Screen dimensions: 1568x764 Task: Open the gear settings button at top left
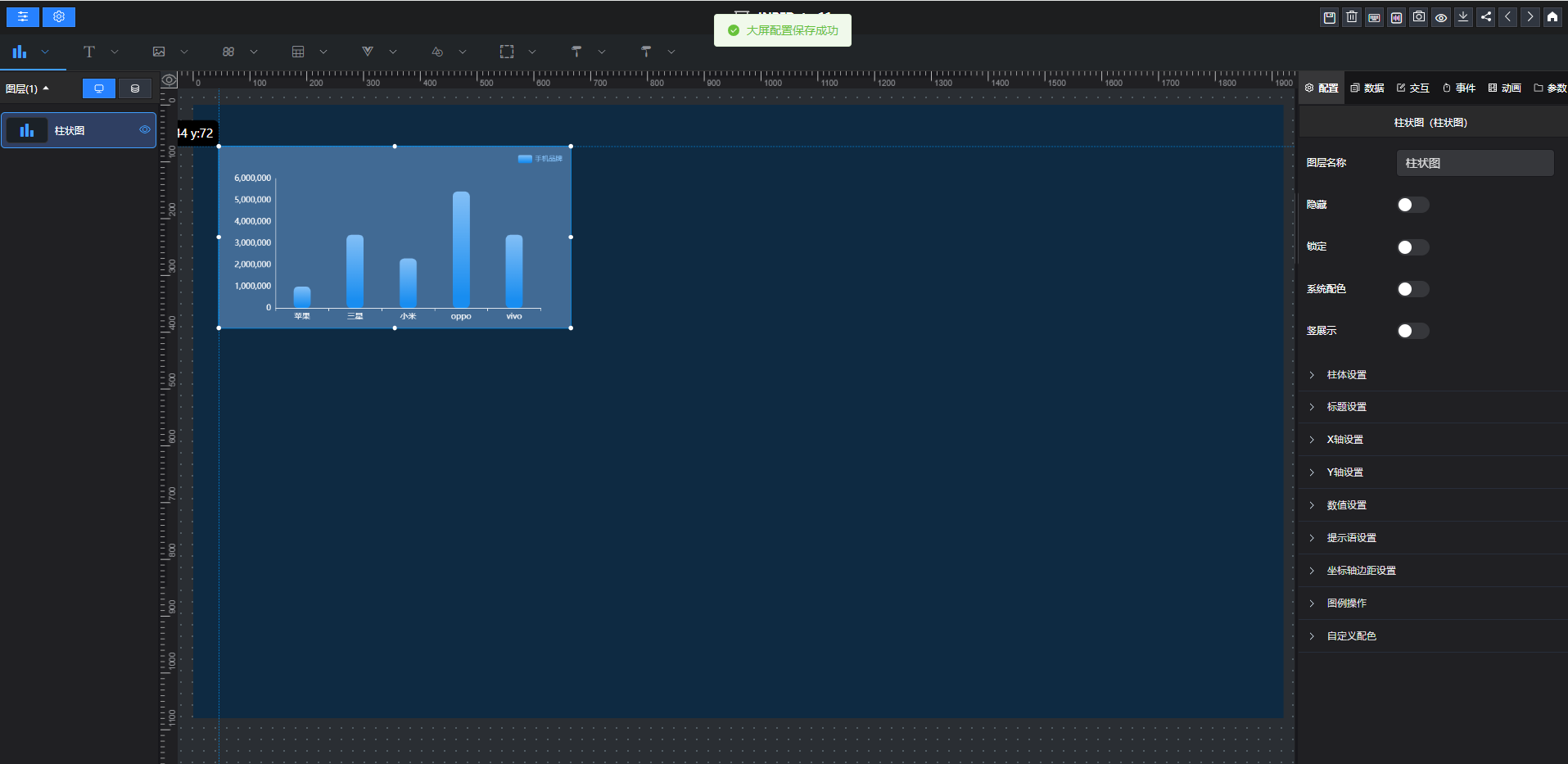pos(59,16)
